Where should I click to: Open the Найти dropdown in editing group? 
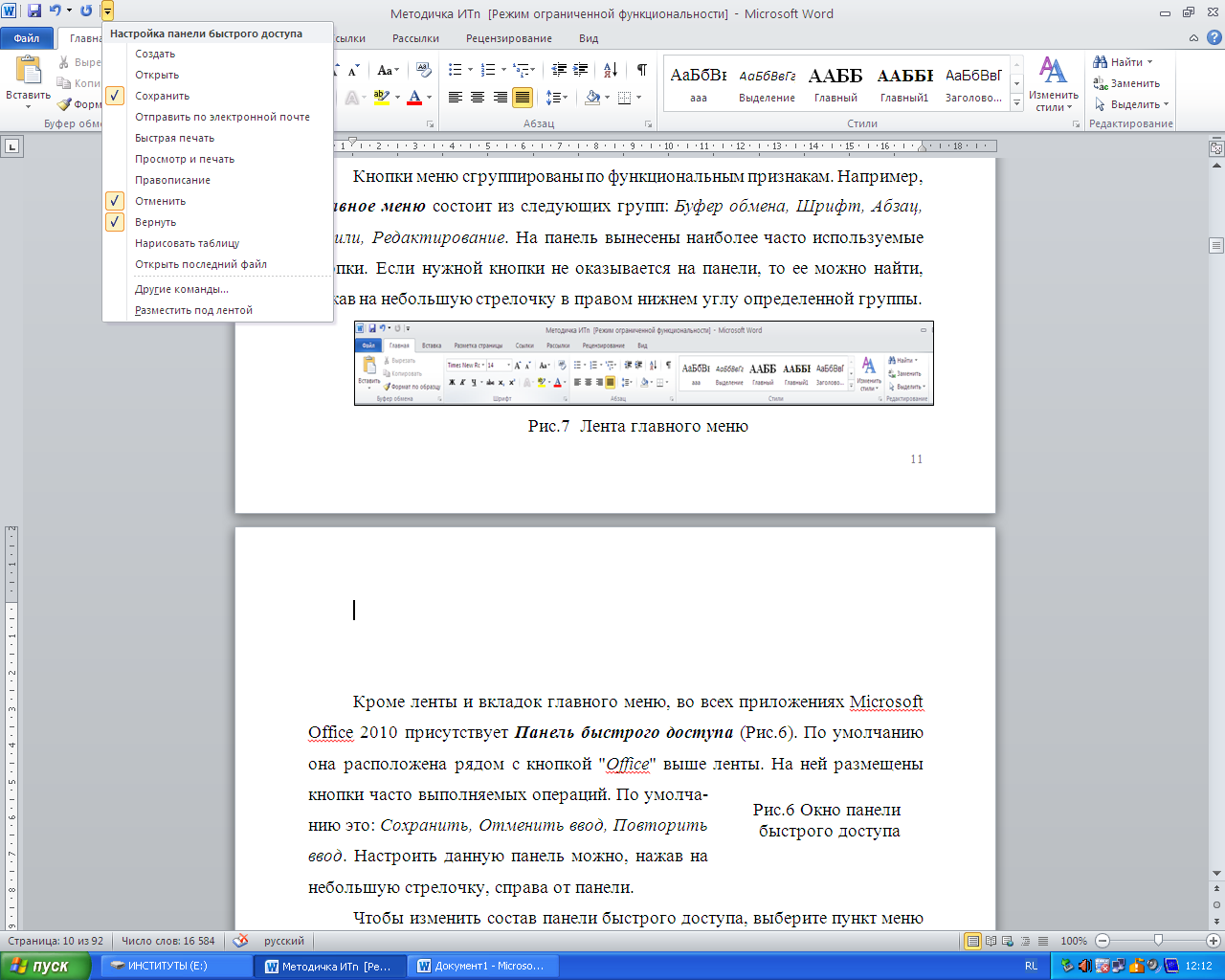(1149, 62)
